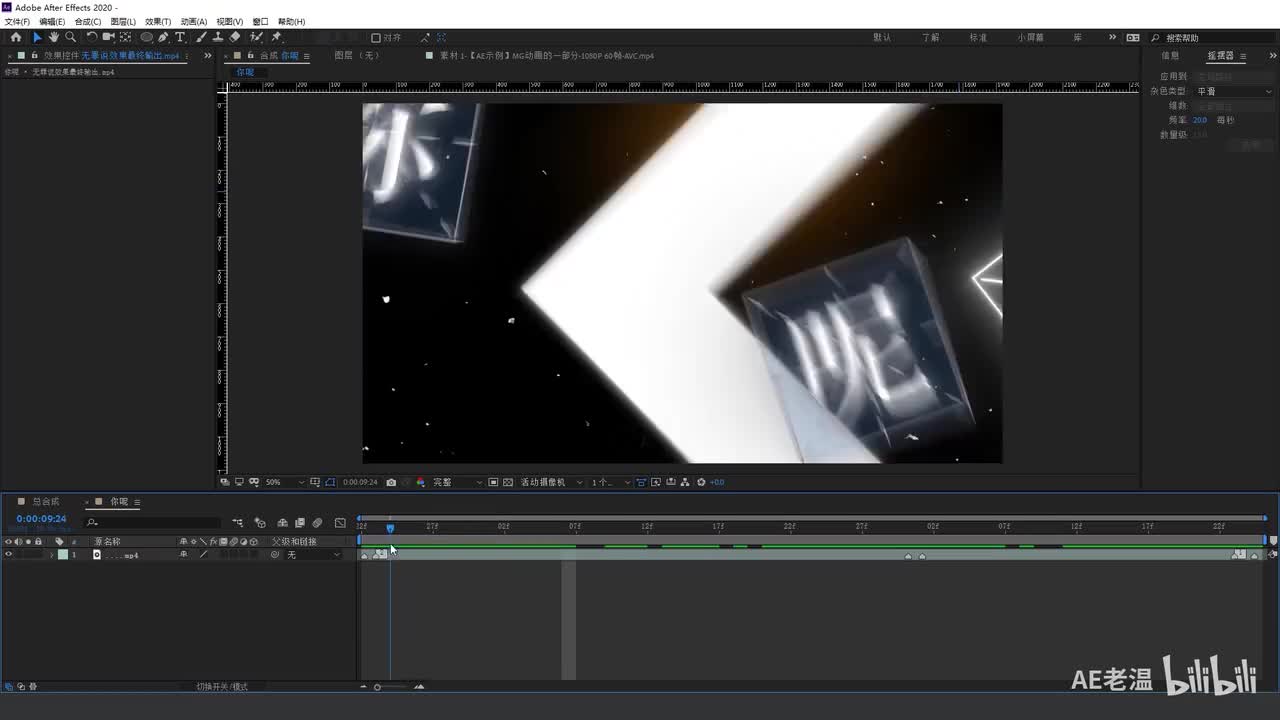Enable the 对齐 snapping checkbox

click(376, 38)
